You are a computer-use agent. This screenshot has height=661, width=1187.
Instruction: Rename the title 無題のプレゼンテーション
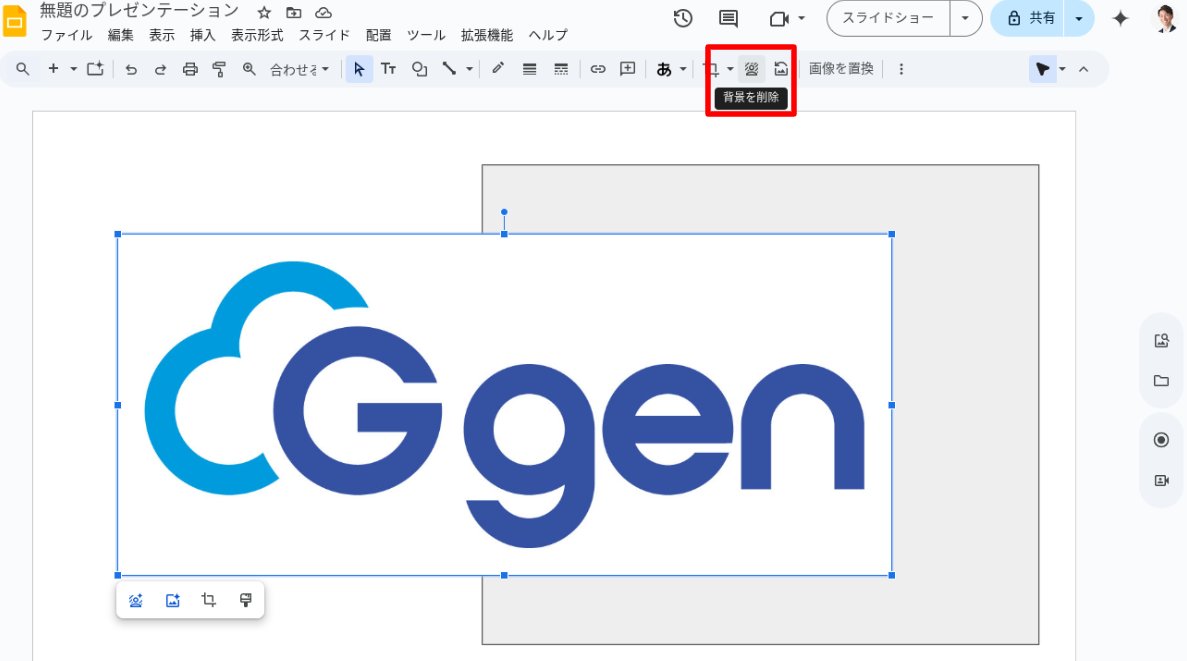coord(139,11)
